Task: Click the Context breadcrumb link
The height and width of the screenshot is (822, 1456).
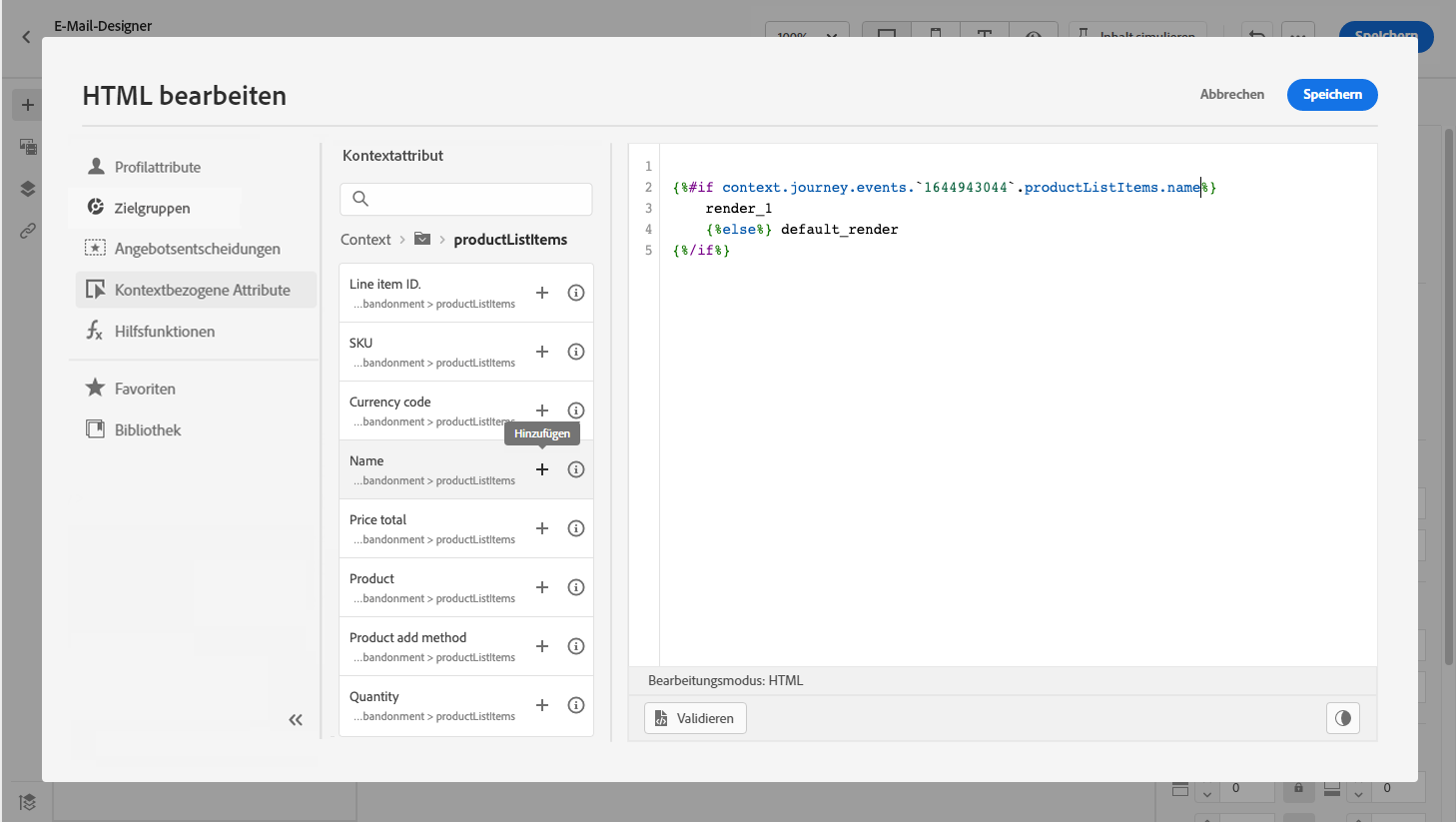Action: pyautogui.click(x=365, y=240)
